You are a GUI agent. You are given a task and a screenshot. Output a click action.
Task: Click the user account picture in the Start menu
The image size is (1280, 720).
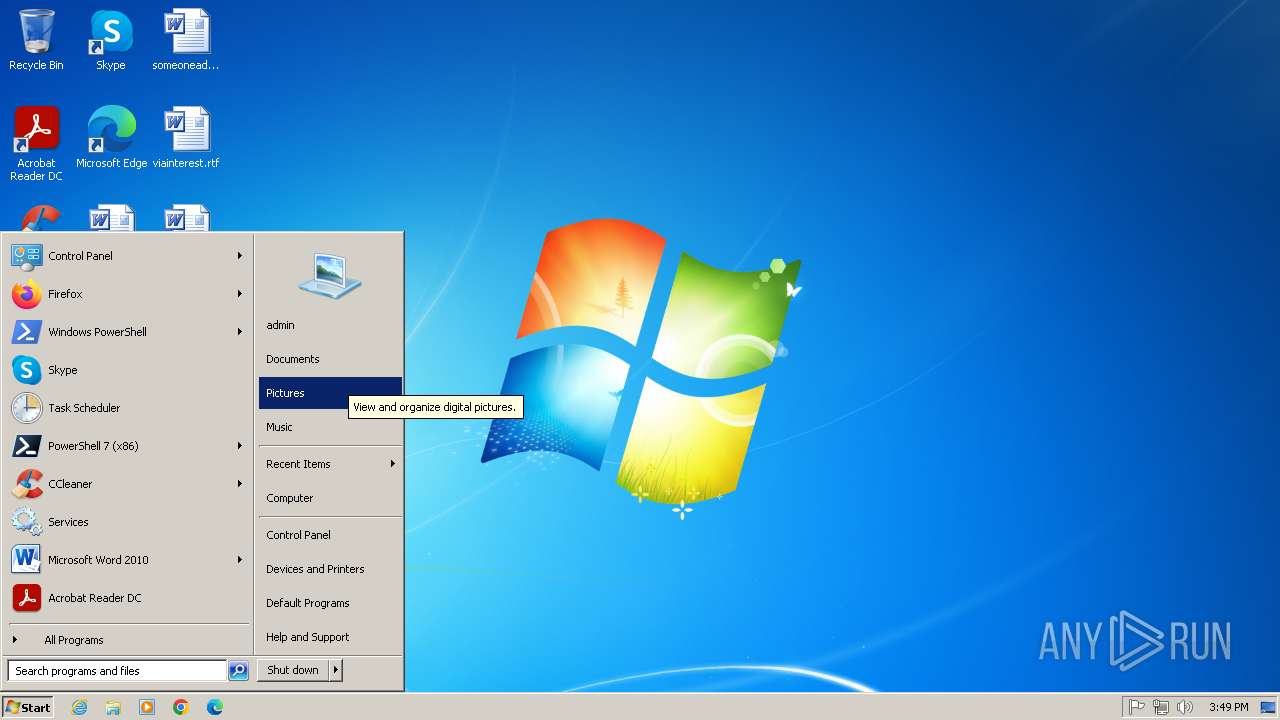point(330,274)
